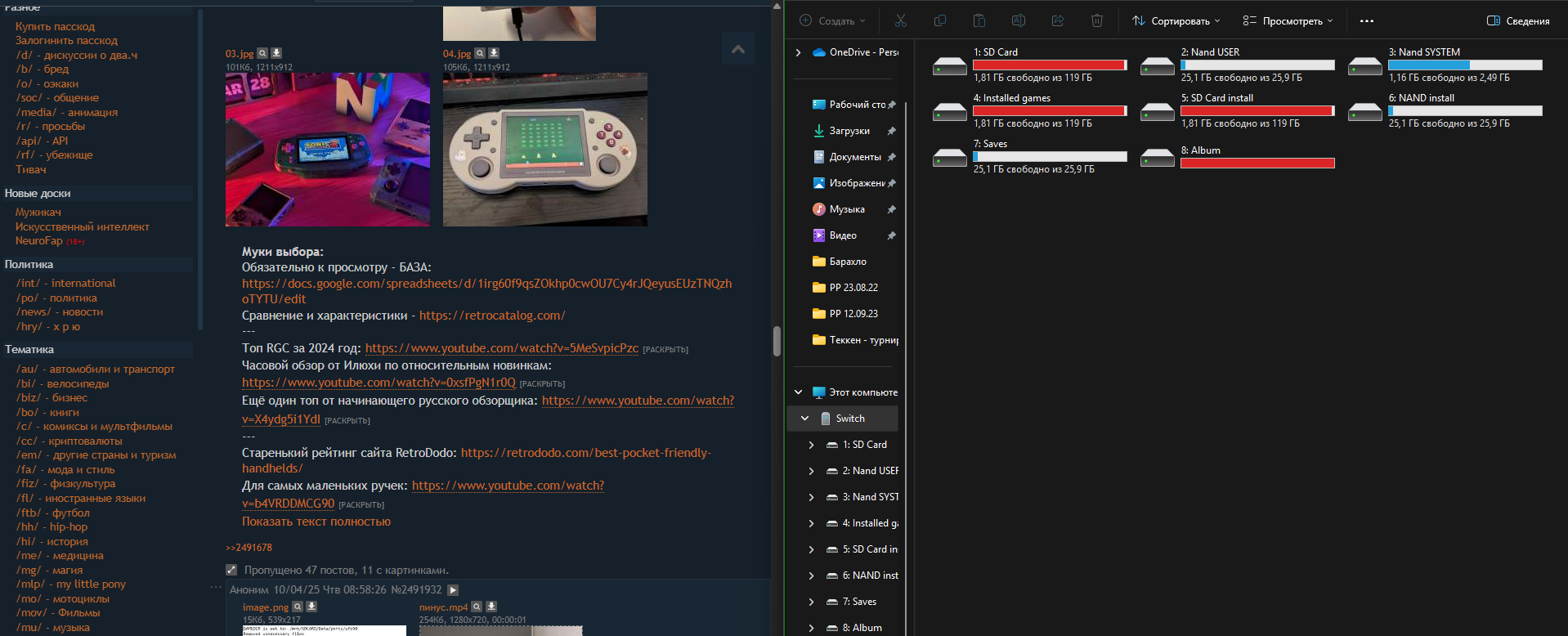Expand the OneDrive tree node
Image resolution: width=1568 pixels, height=636 pixels.
click(x=799, y=52)
